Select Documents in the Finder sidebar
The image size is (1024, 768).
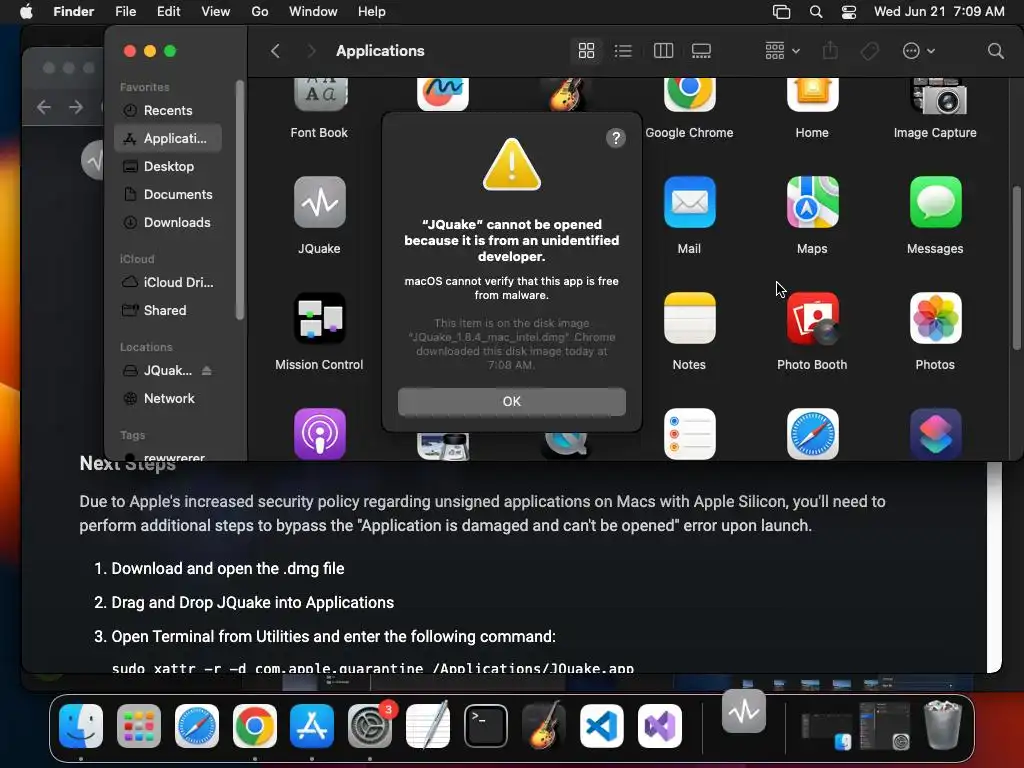[168, 195]
